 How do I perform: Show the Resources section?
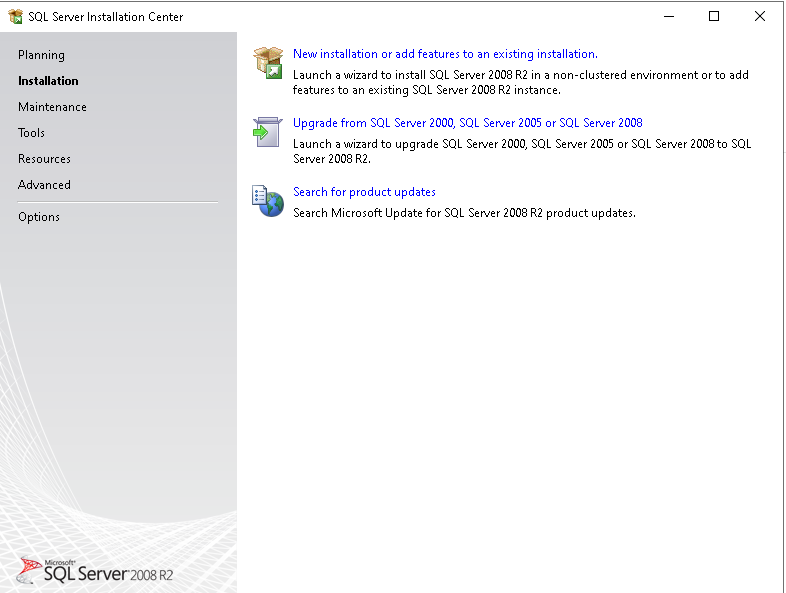(x=44, y=159)
